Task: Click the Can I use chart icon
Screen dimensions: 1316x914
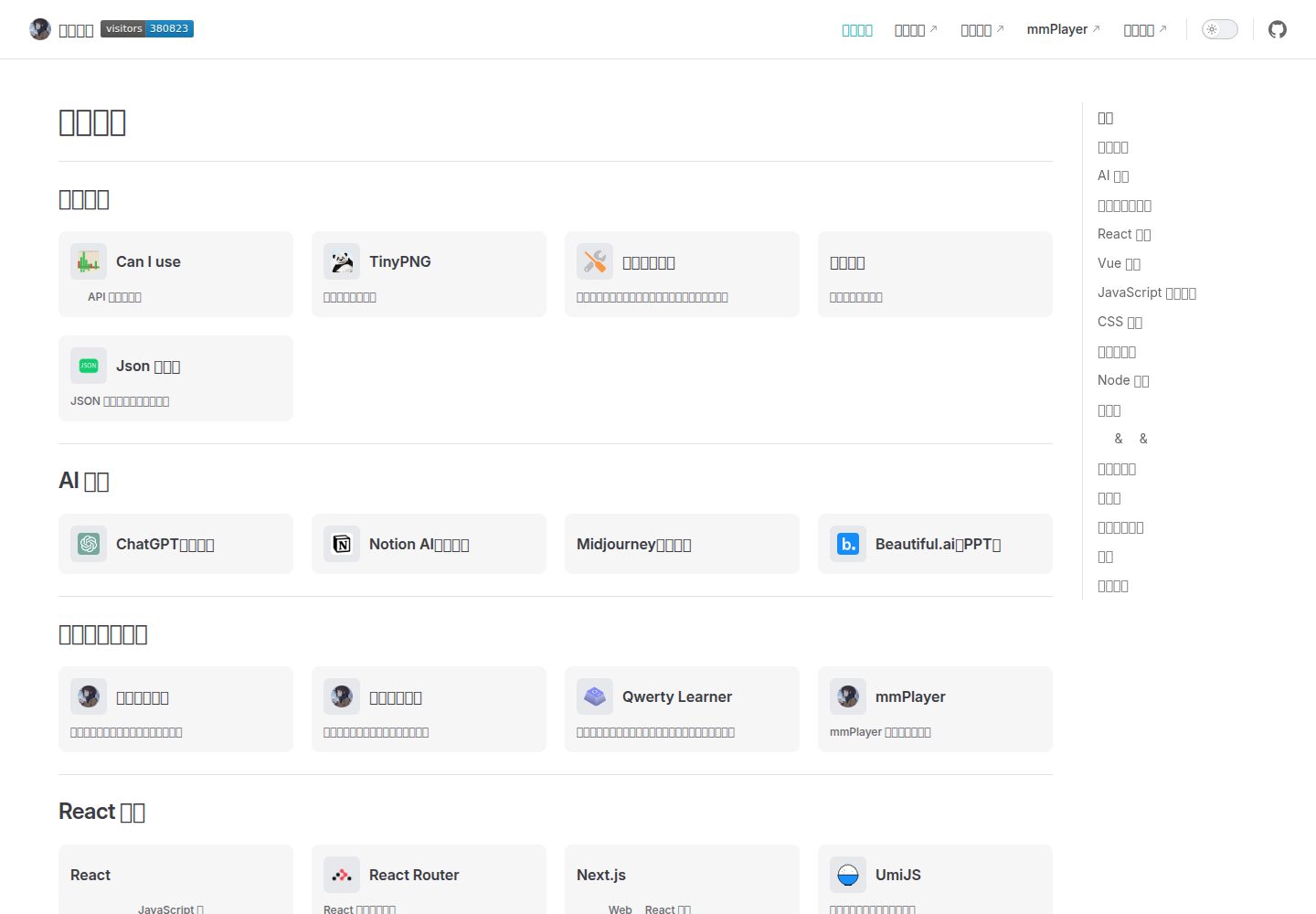Action: pos(89,261)
